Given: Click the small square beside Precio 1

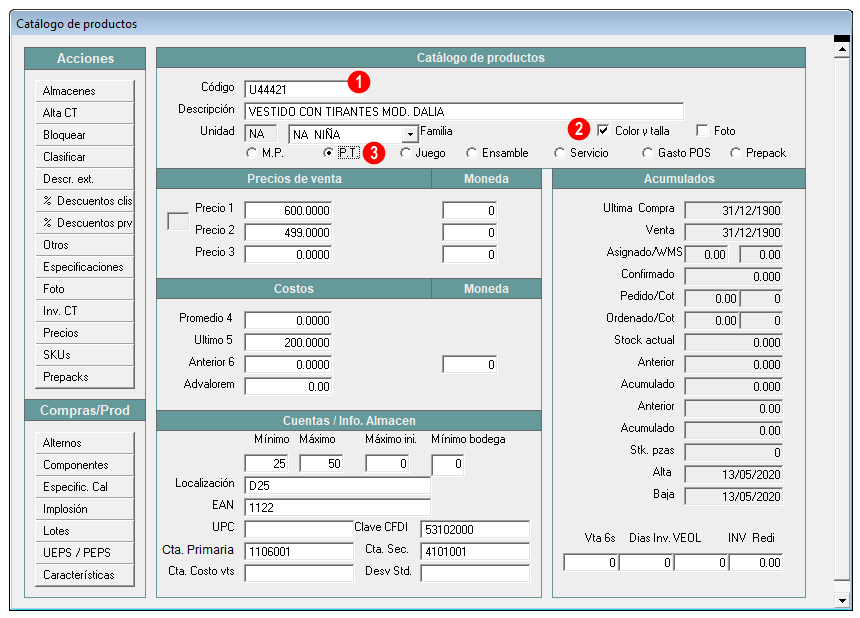Looking at the screenshot, I should (178, 222).
